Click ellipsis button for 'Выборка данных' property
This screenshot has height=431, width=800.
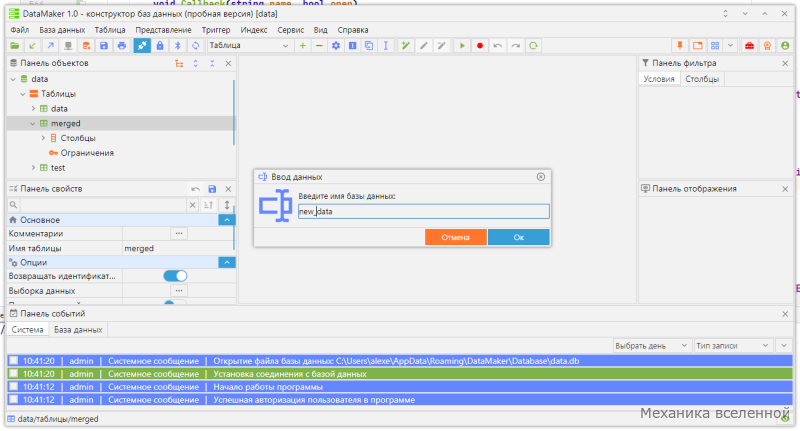click(x=179, y=291)
